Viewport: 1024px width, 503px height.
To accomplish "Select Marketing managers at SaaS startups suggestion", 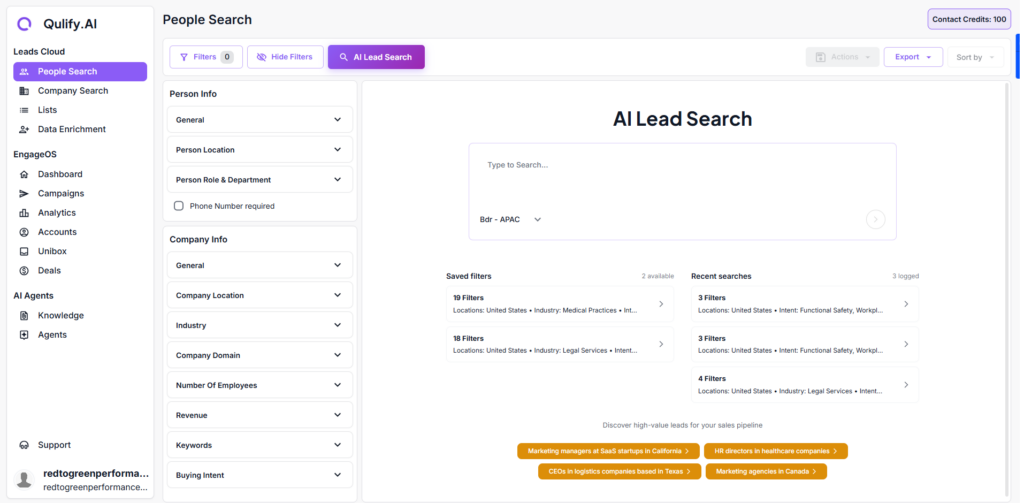I will [x=608, y=451].
